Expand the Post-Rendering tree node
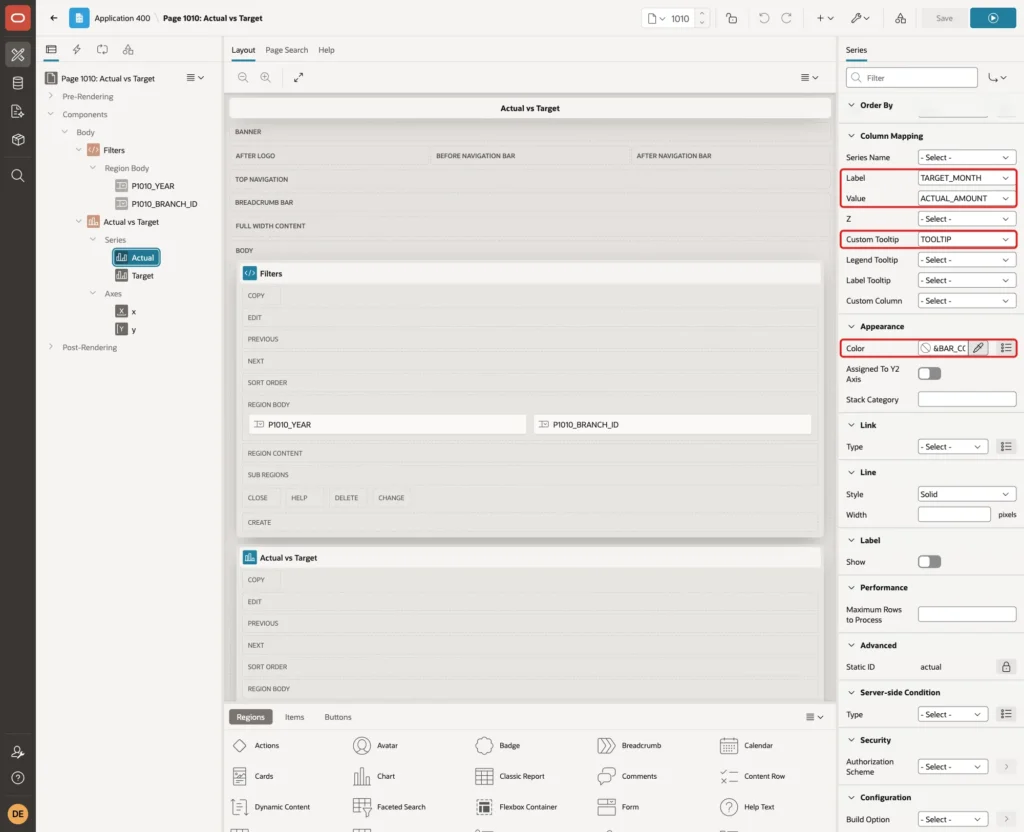This screenshot has width=1024, height=832. pos(50,347)
